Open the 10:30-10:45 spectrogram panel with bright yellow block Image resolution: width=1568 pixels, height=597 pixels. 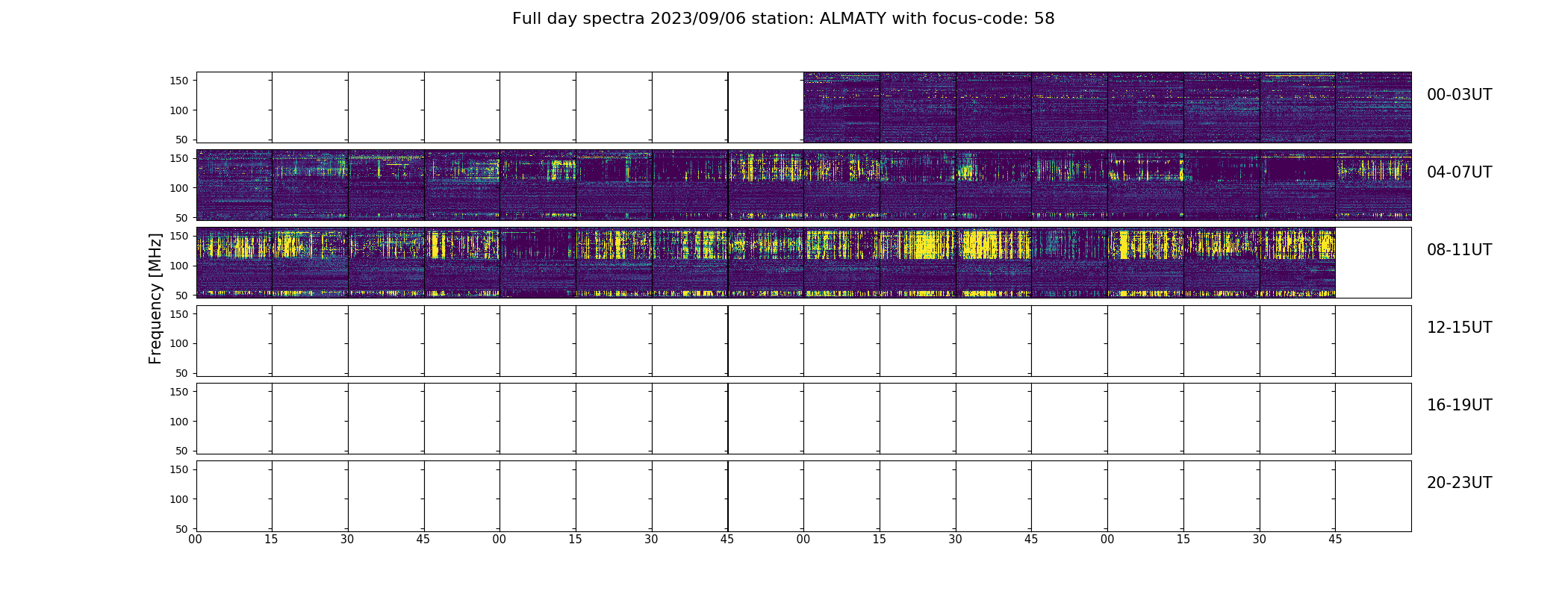click(994, 263)
